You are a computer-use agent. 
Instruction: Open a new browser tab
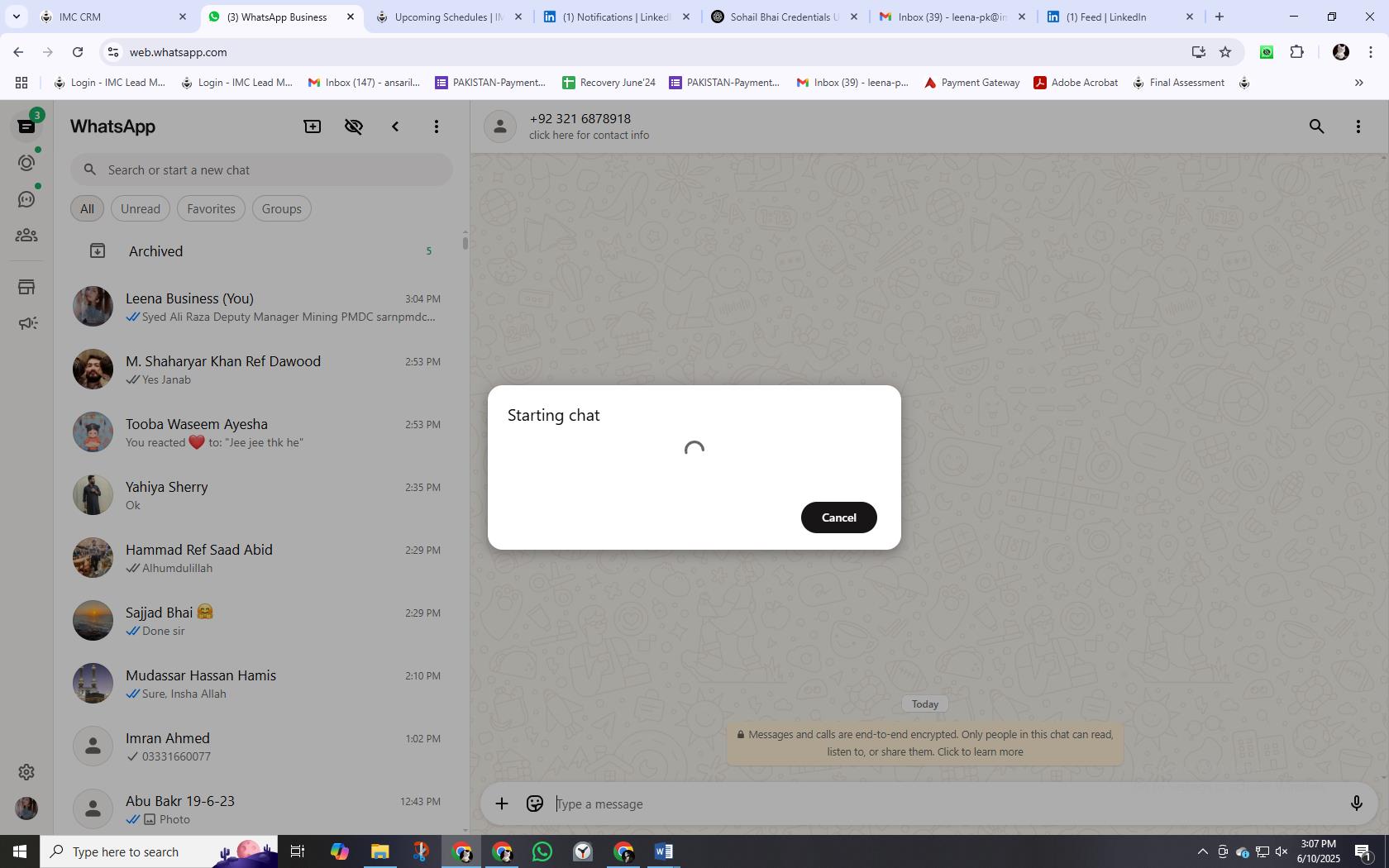click(x=1219, y=17)
